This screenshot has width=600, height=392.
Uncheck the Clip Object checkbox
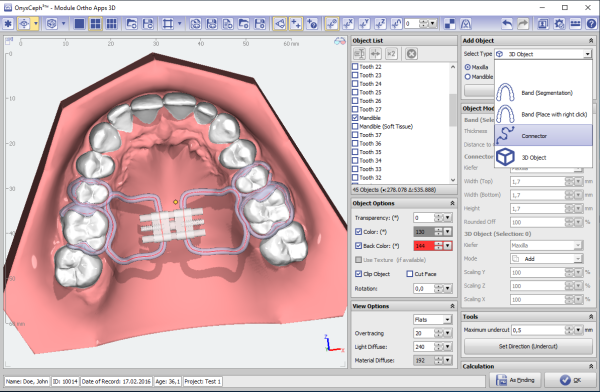click(x=358, y=274)
